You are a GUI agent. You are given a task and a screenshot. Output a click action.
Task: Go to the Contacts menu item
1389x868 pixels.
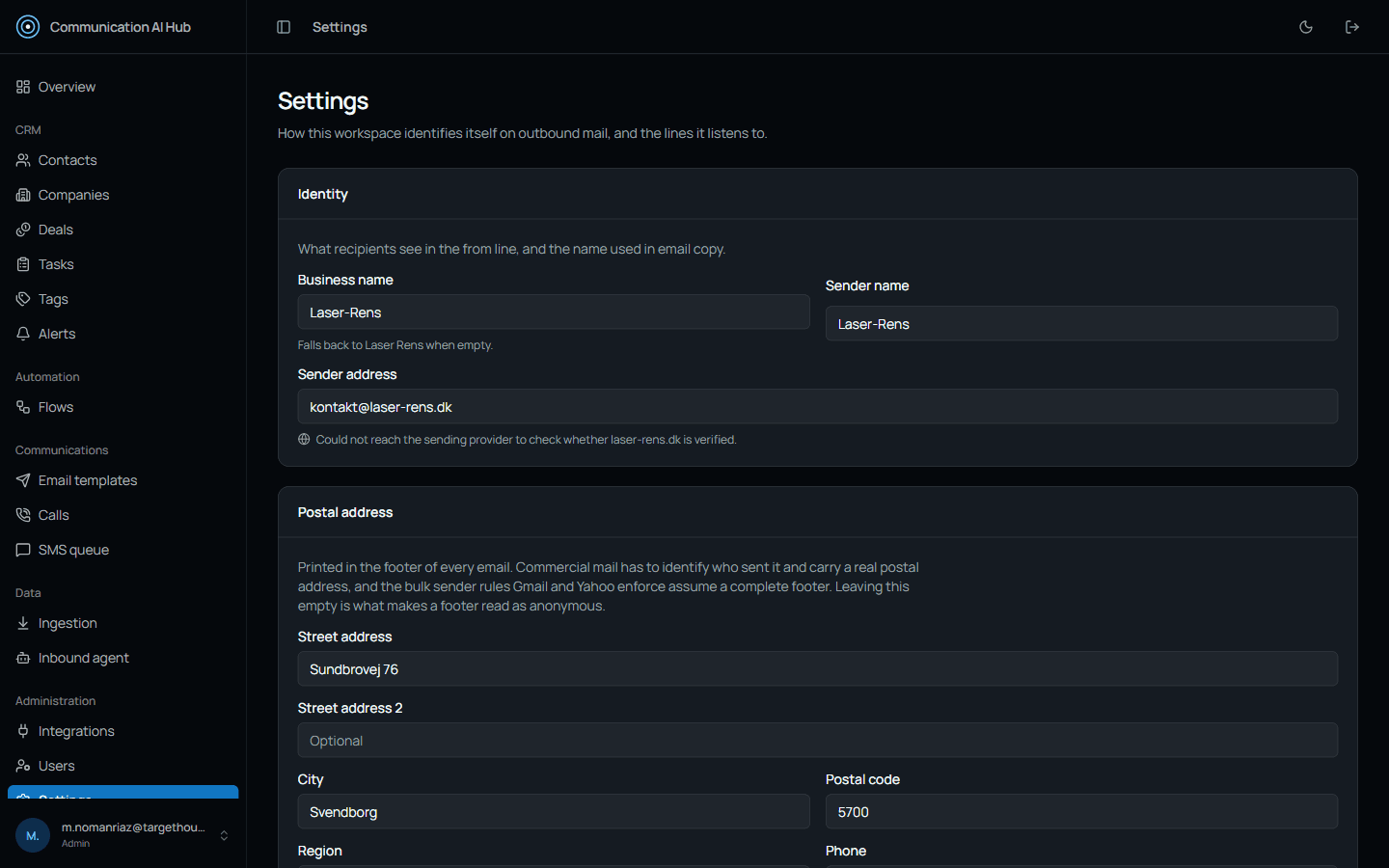click(123, 160)
